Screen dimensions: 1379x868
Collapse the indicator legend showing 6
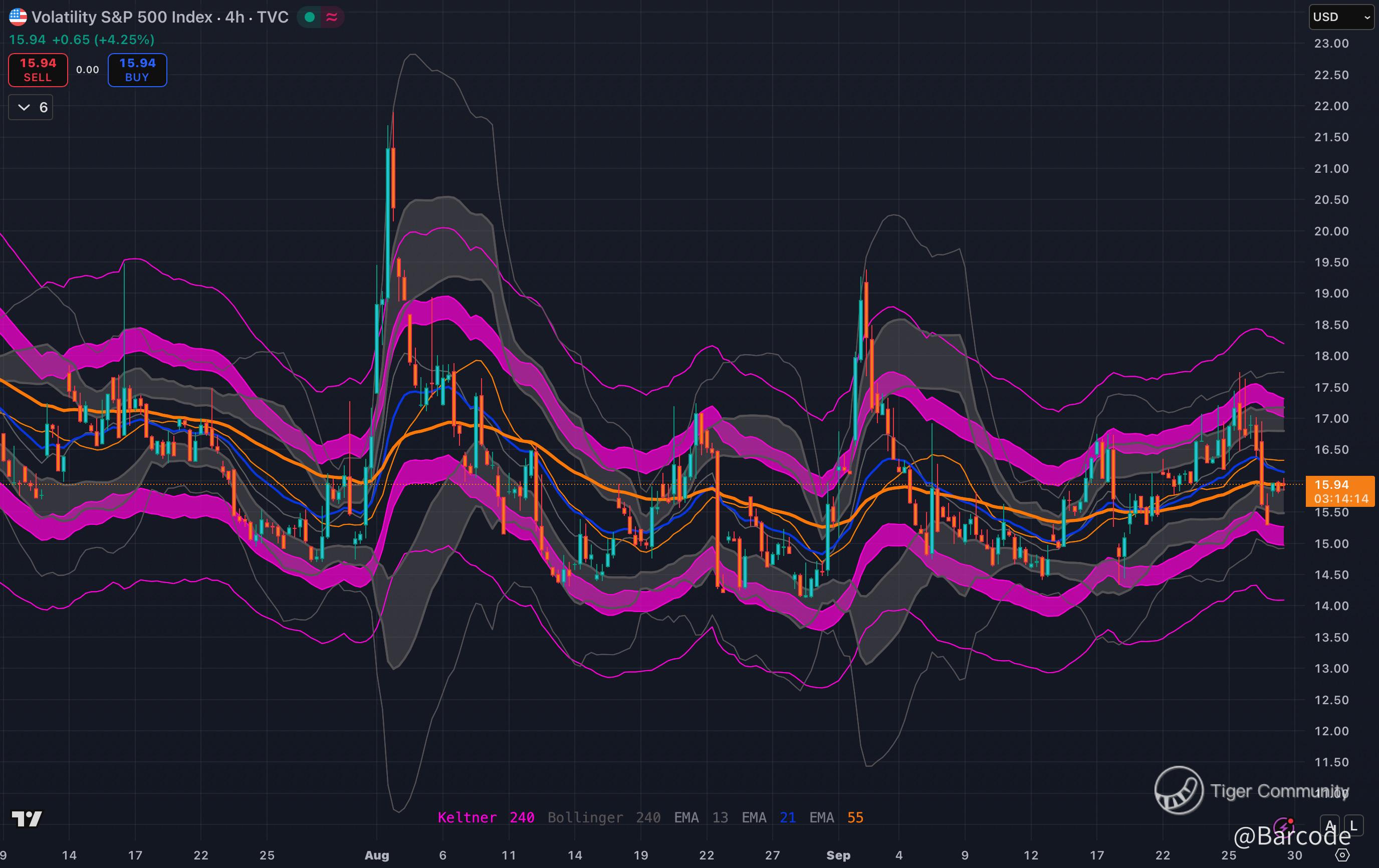31,108
